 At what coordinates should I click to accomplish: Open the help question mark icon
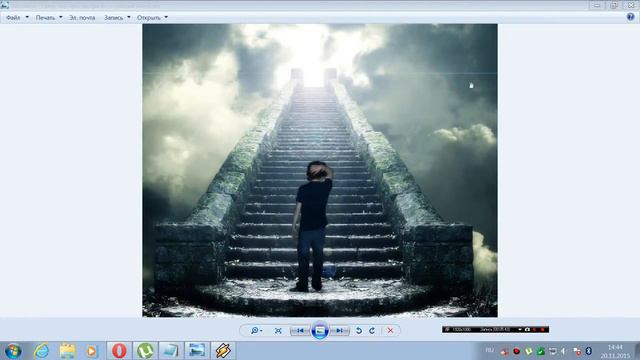(x=631, y=17)
